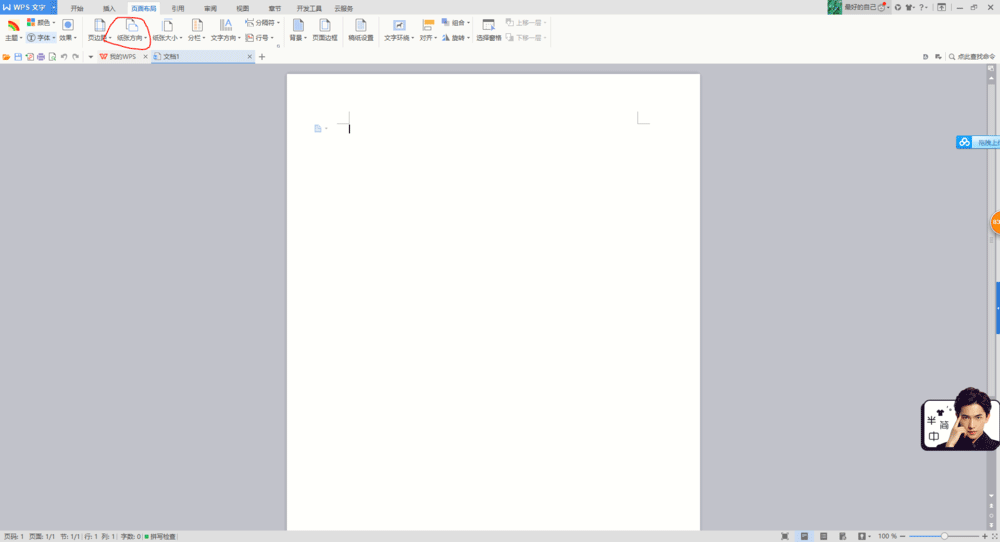The height and width of the screenshot is (542, 1000).
Task: Expand the 分隔符 breaks dropdown
Action: point(261,22)
